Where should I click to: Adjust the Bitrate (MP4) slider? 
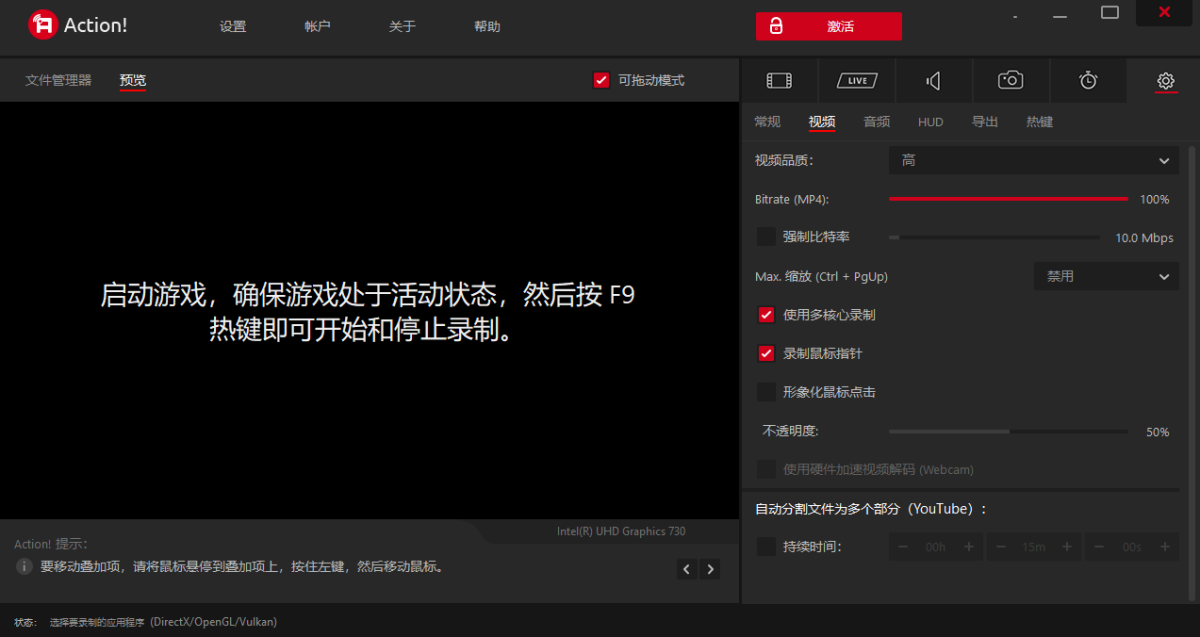[x=1008, y=199]
